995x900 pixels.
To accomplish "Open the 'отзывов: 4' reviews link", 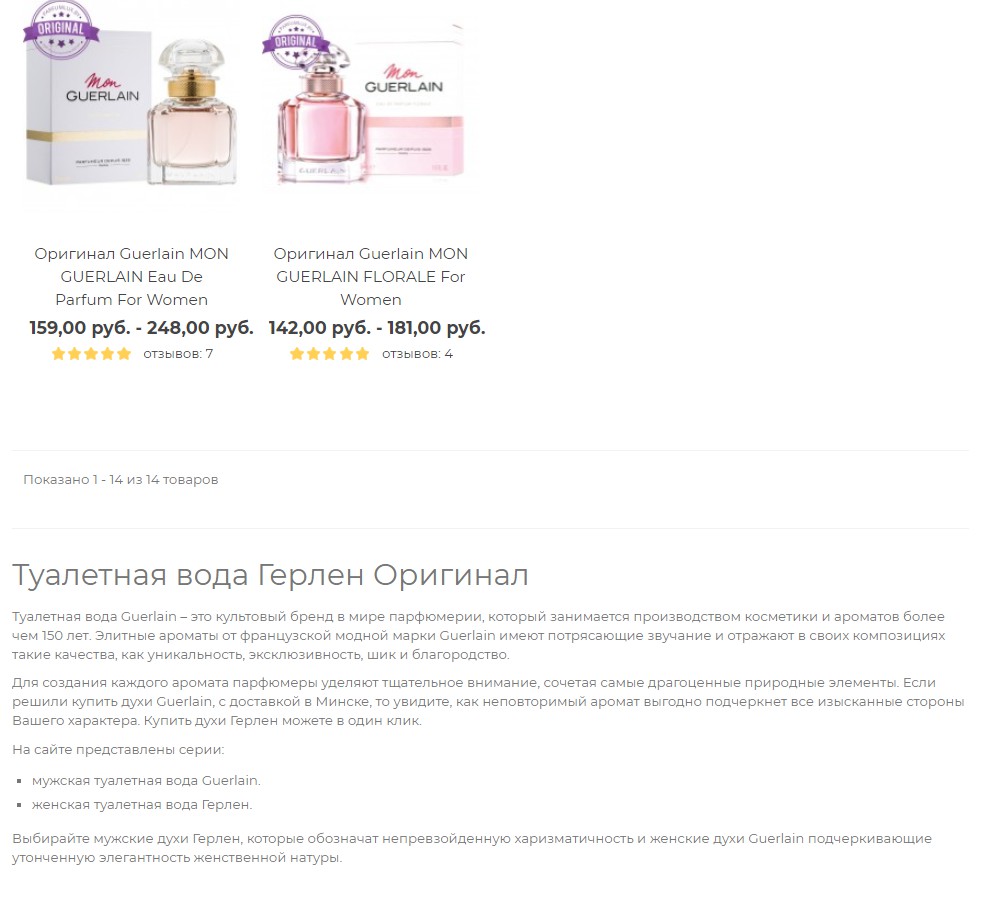I will click(x=418, y=354).
